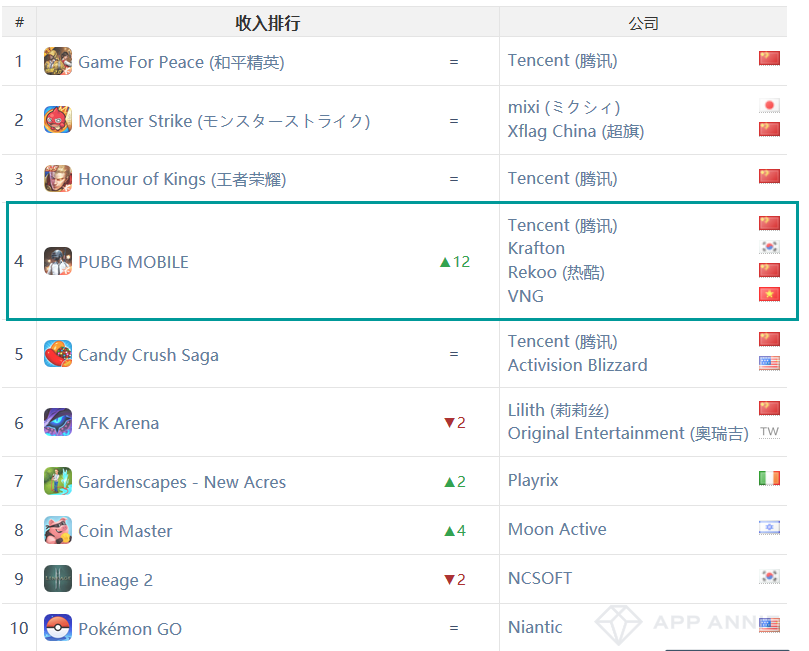The image size is (809, 651).
Task: Click the Monster Strike app icon
Action: [58, 120]
